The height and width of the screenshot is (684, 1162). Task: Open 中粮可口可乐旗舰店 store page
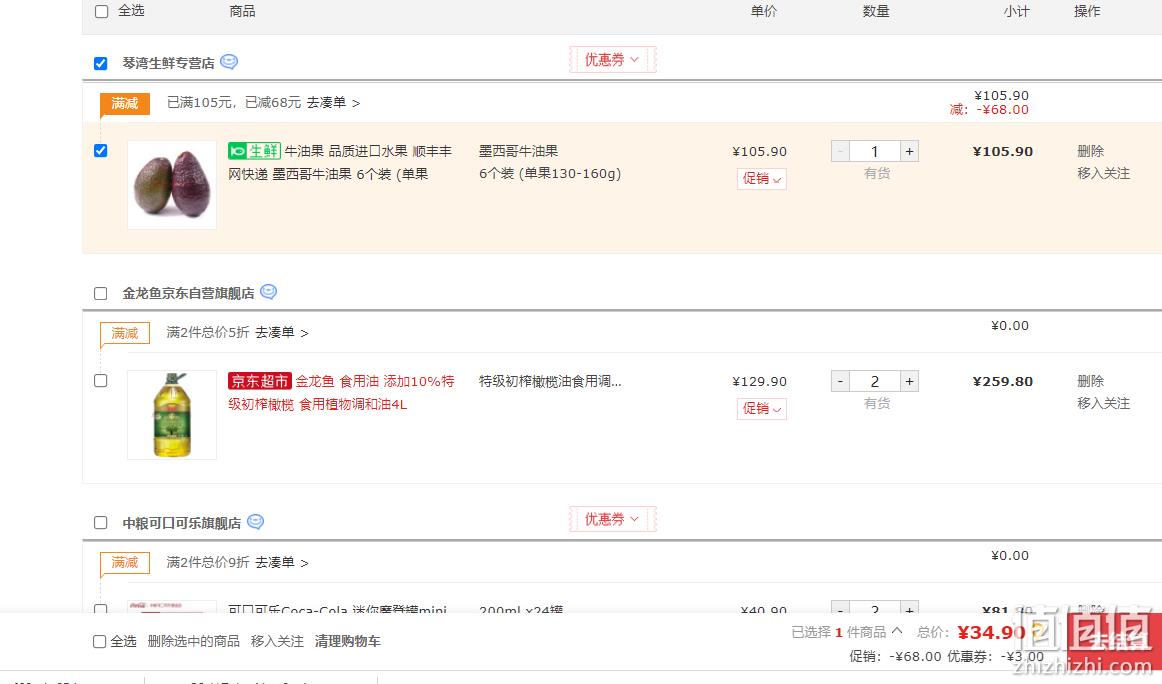tap(182, 523)
